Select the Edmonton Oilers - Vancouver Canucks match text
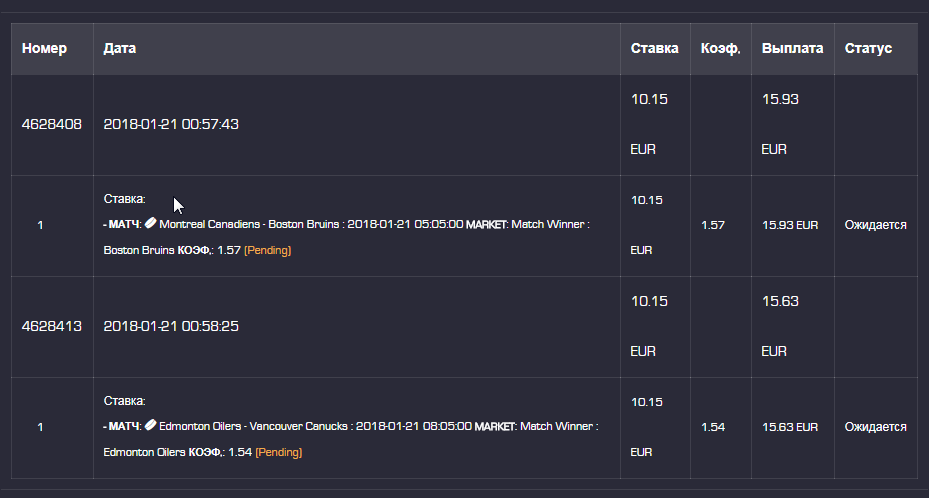This screenshot has width=929, height=498. click(254, 426)
